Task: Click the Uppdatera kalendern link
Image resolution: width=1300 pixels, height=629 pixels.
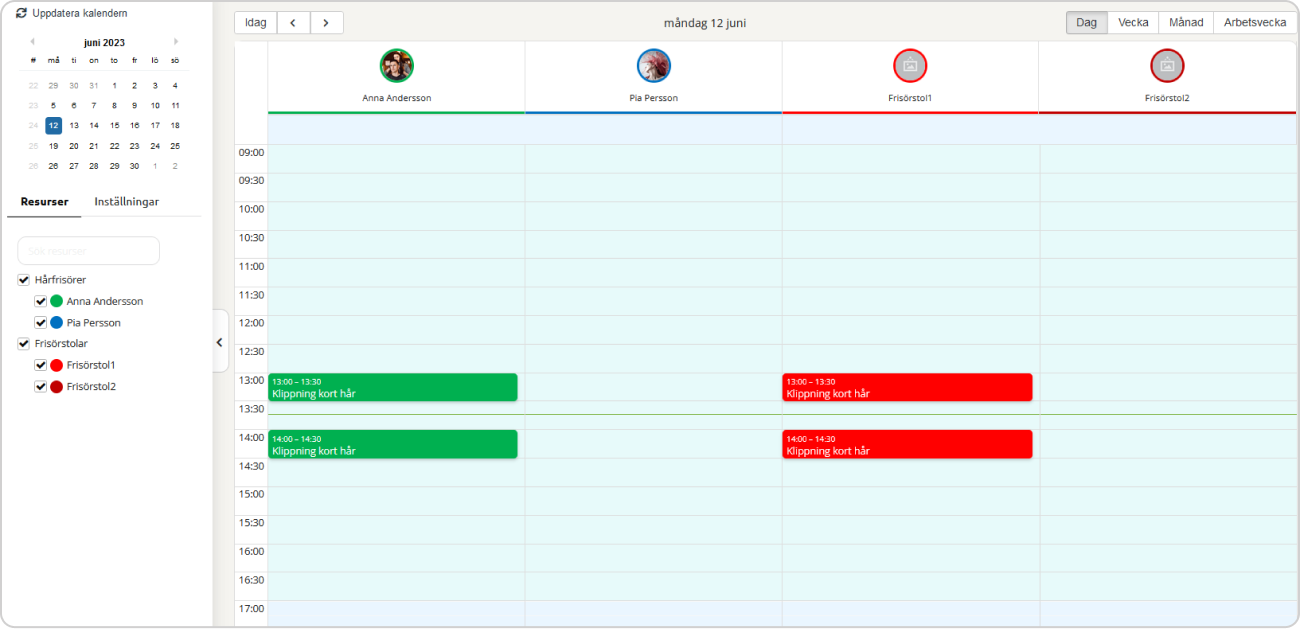Action: point(79,13)
